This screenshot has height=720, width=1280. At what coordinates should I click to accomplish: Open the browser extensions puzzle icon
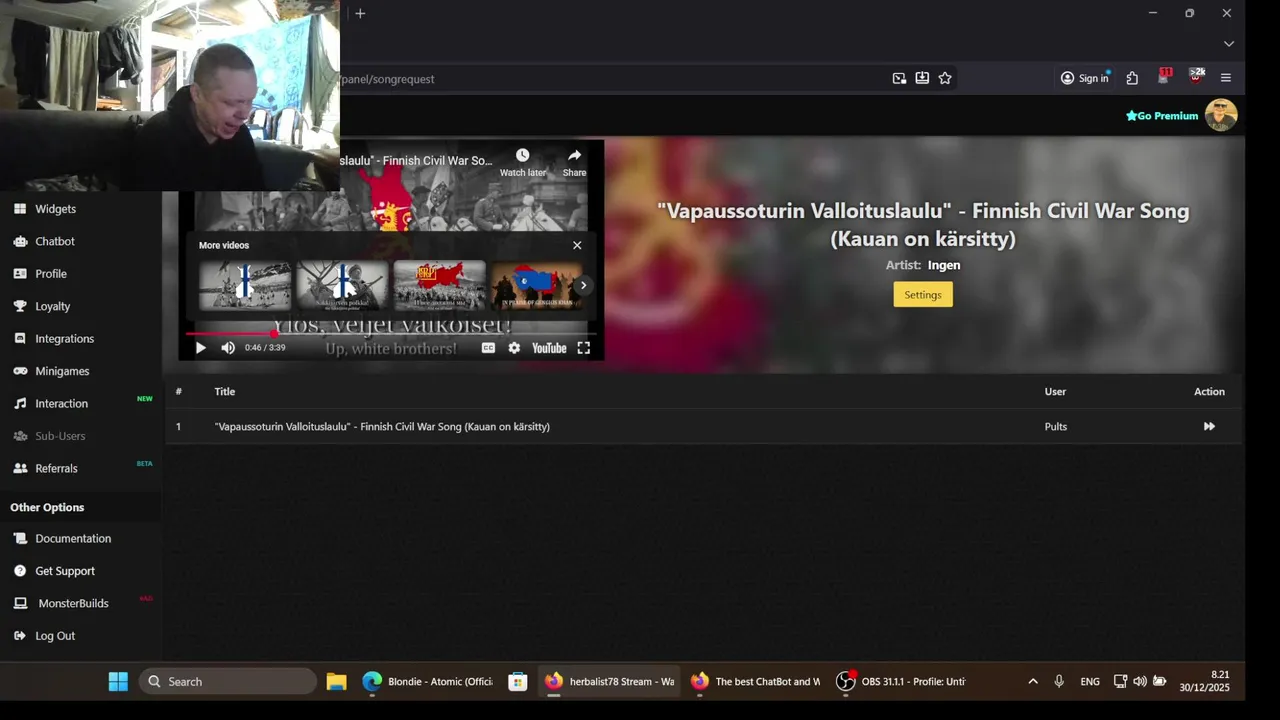[x=1132, y=78]
